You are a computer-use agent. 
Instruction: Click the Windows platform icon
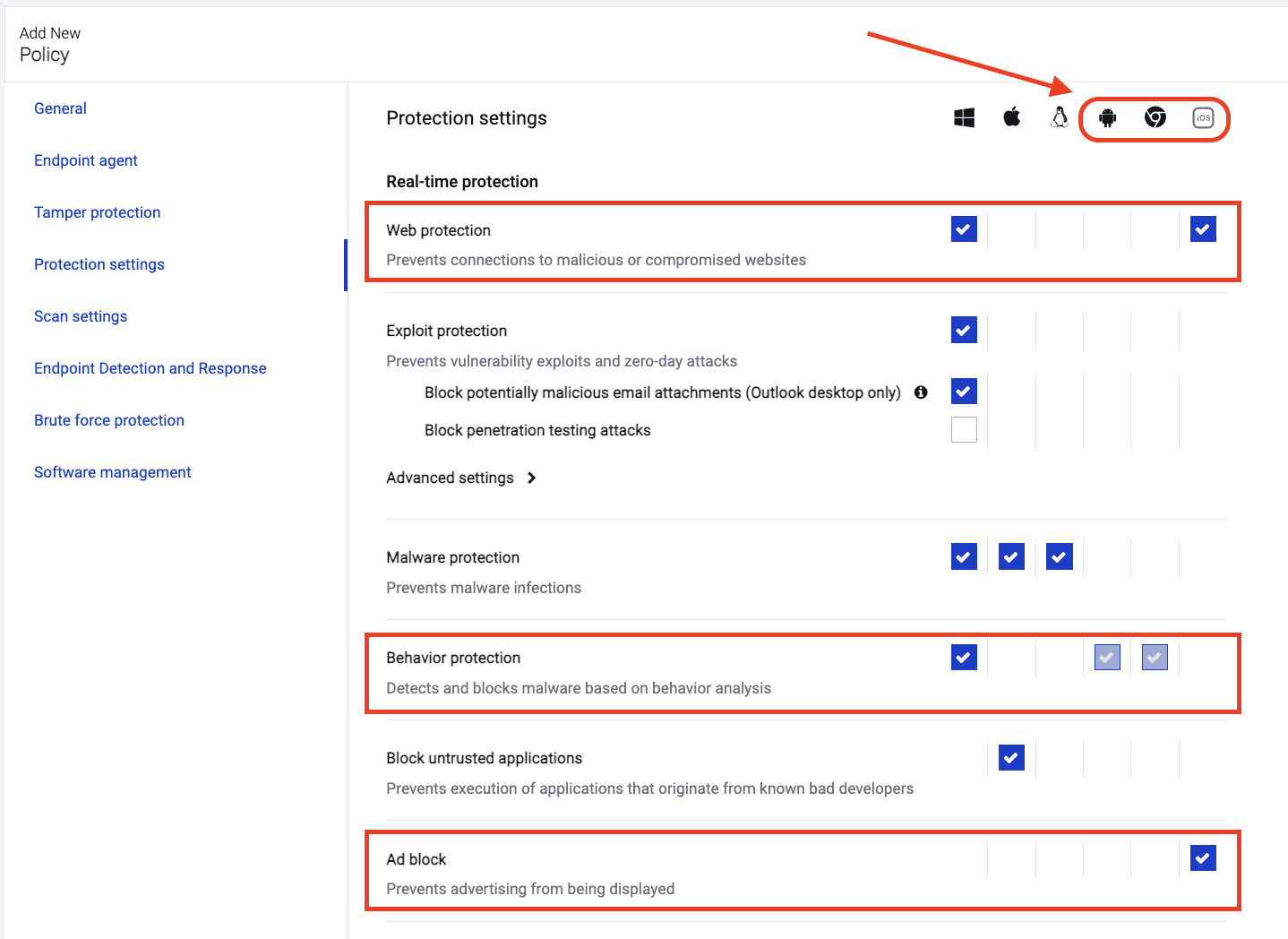click(964, 117)
